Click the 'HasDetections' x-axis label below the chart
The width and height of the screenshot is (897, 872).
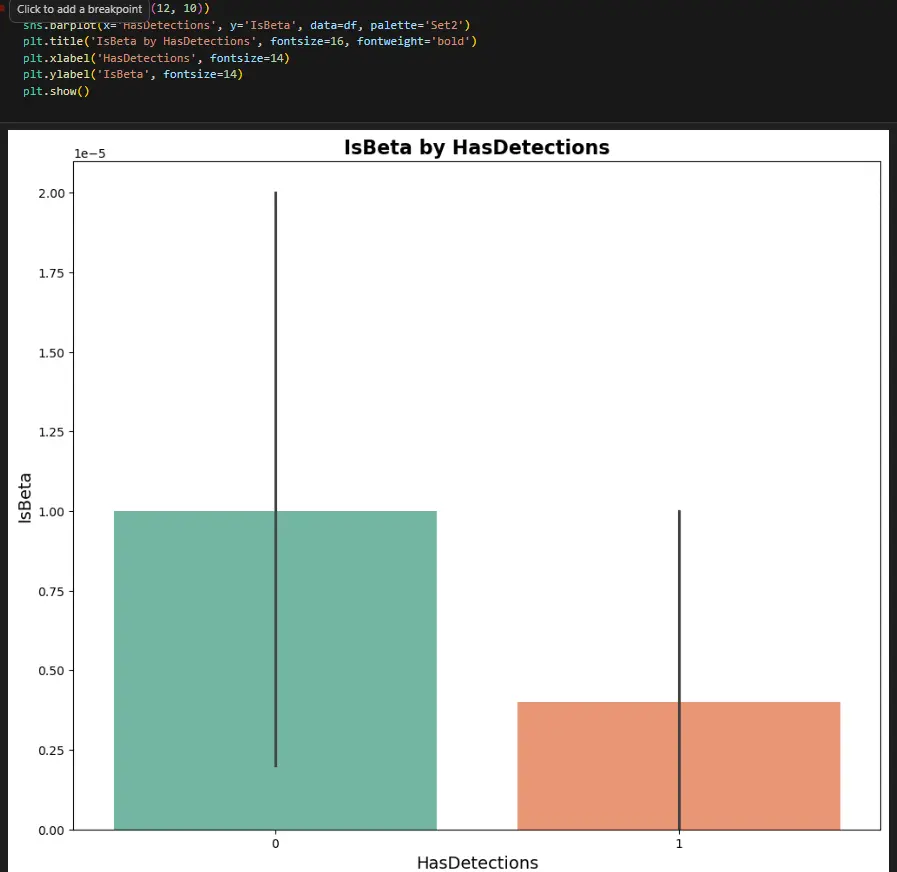click(477, 862)
